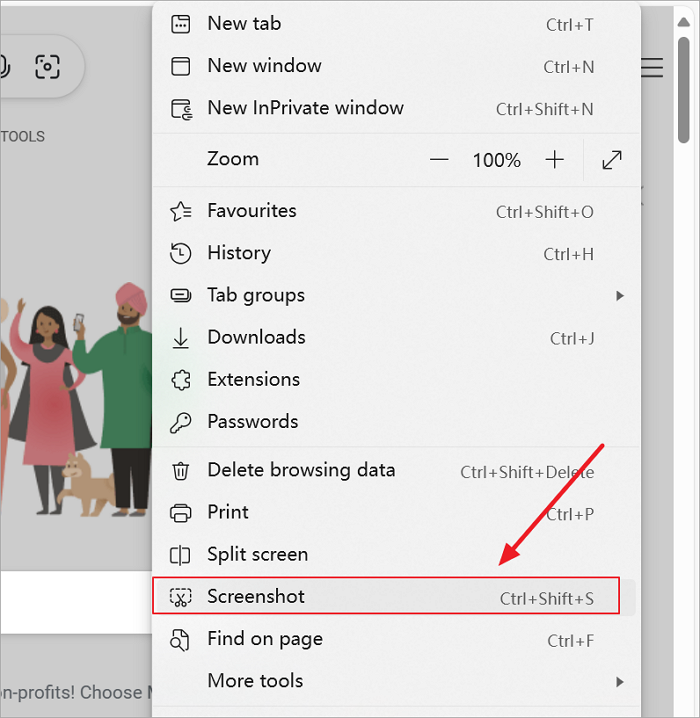
Task: Click the Print printer icon
Action: click(x=181, y=512)
